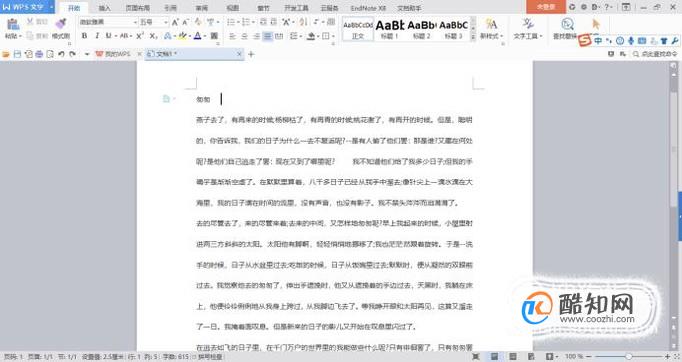The width and height of the screenshot is (682, 362).
Task: Toggle strikethrough AB formatting
Action: 124,36
